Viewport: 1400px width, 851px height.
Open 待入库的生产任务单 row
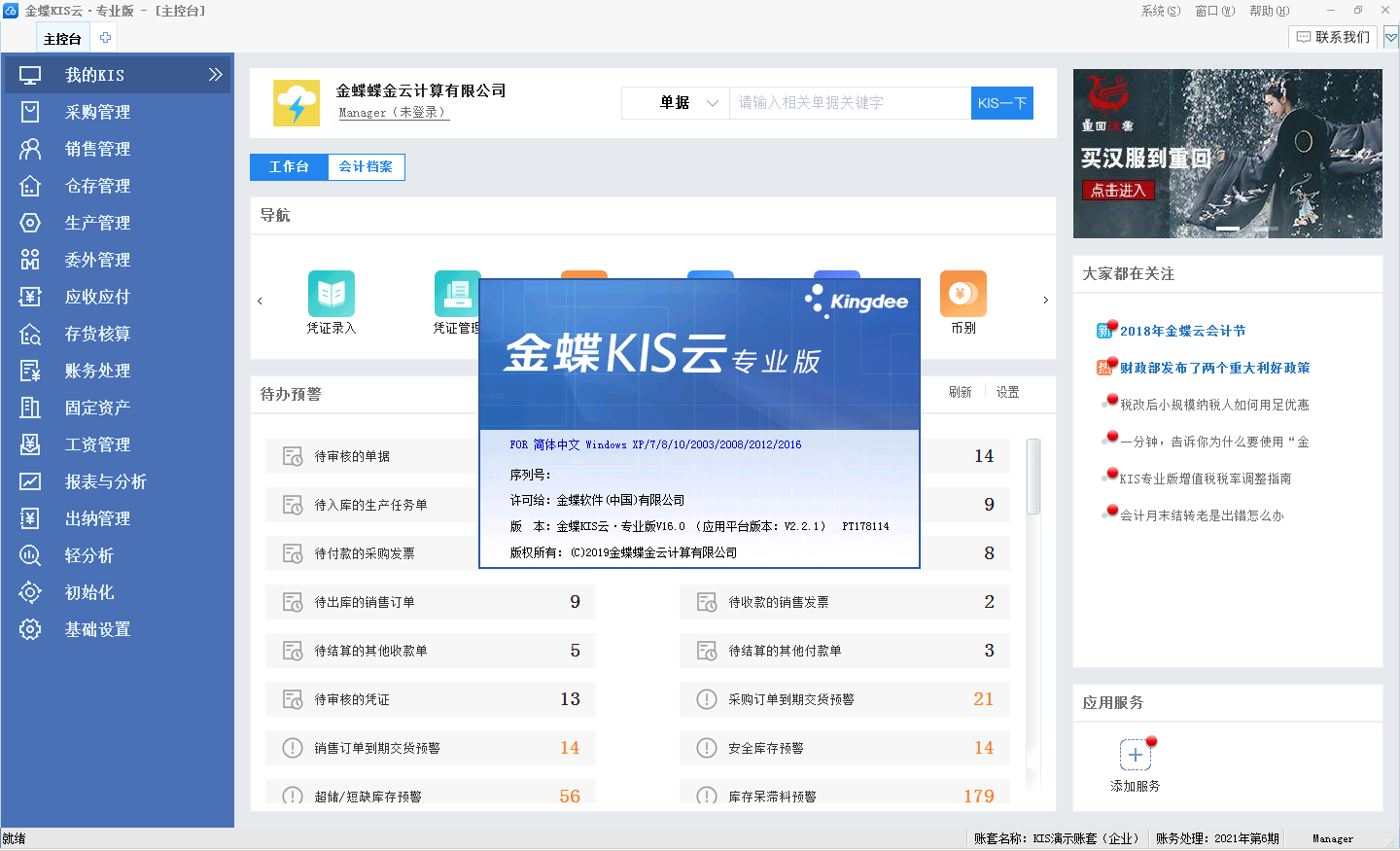(x=372, y=505)
